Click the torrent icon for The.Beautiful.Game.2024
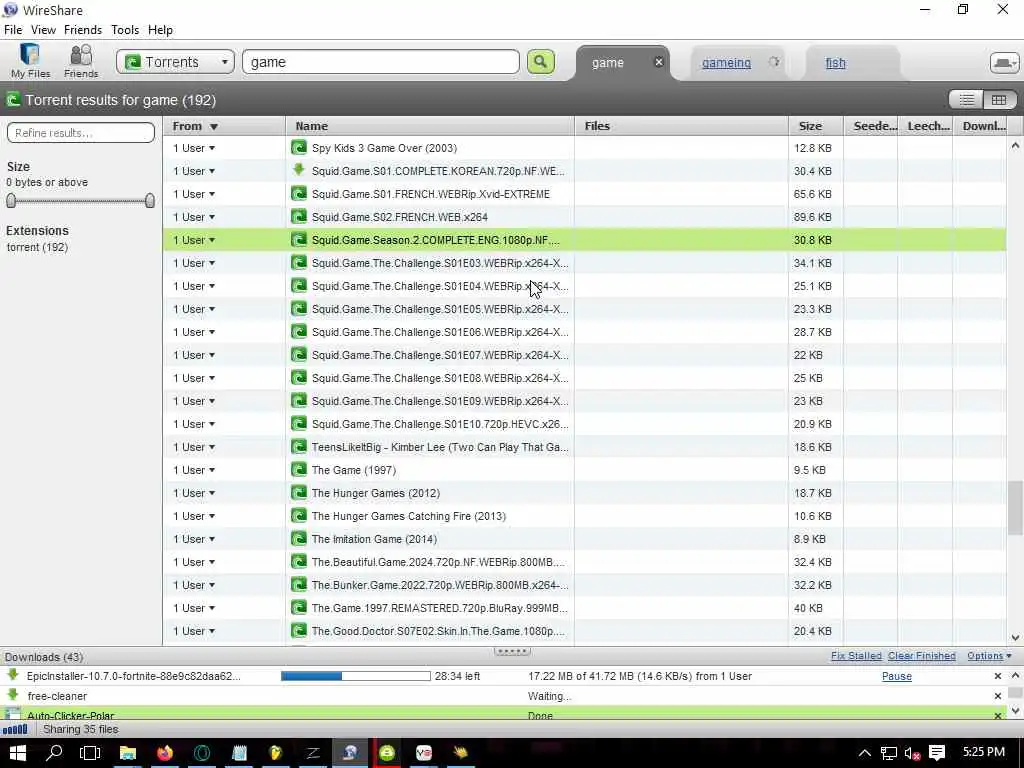The width and height of the screenshot is (1024, 768). pyautogui.click(x=299, y=562)
